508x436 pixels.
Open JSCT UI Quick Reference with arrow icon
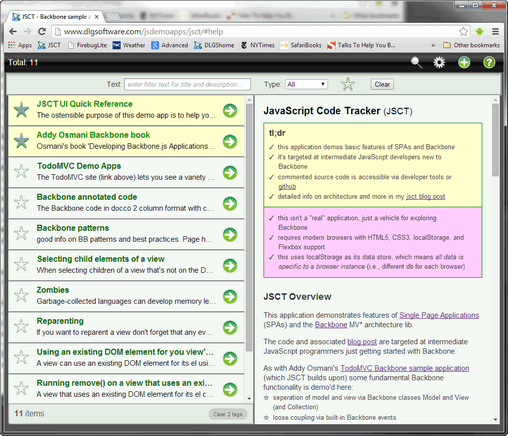[230, 110]
